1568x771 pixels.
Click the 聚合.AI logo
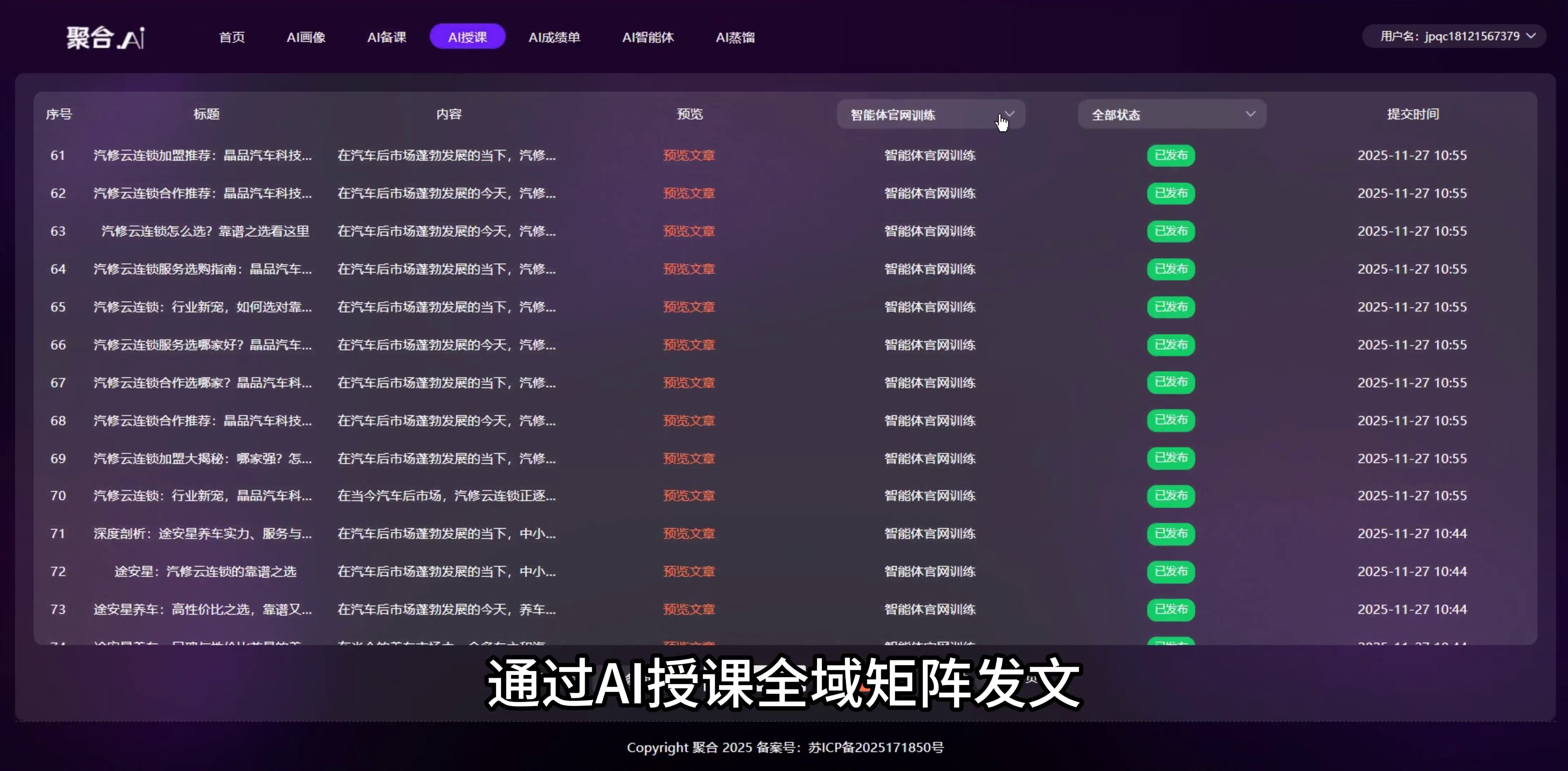[105, 36]
